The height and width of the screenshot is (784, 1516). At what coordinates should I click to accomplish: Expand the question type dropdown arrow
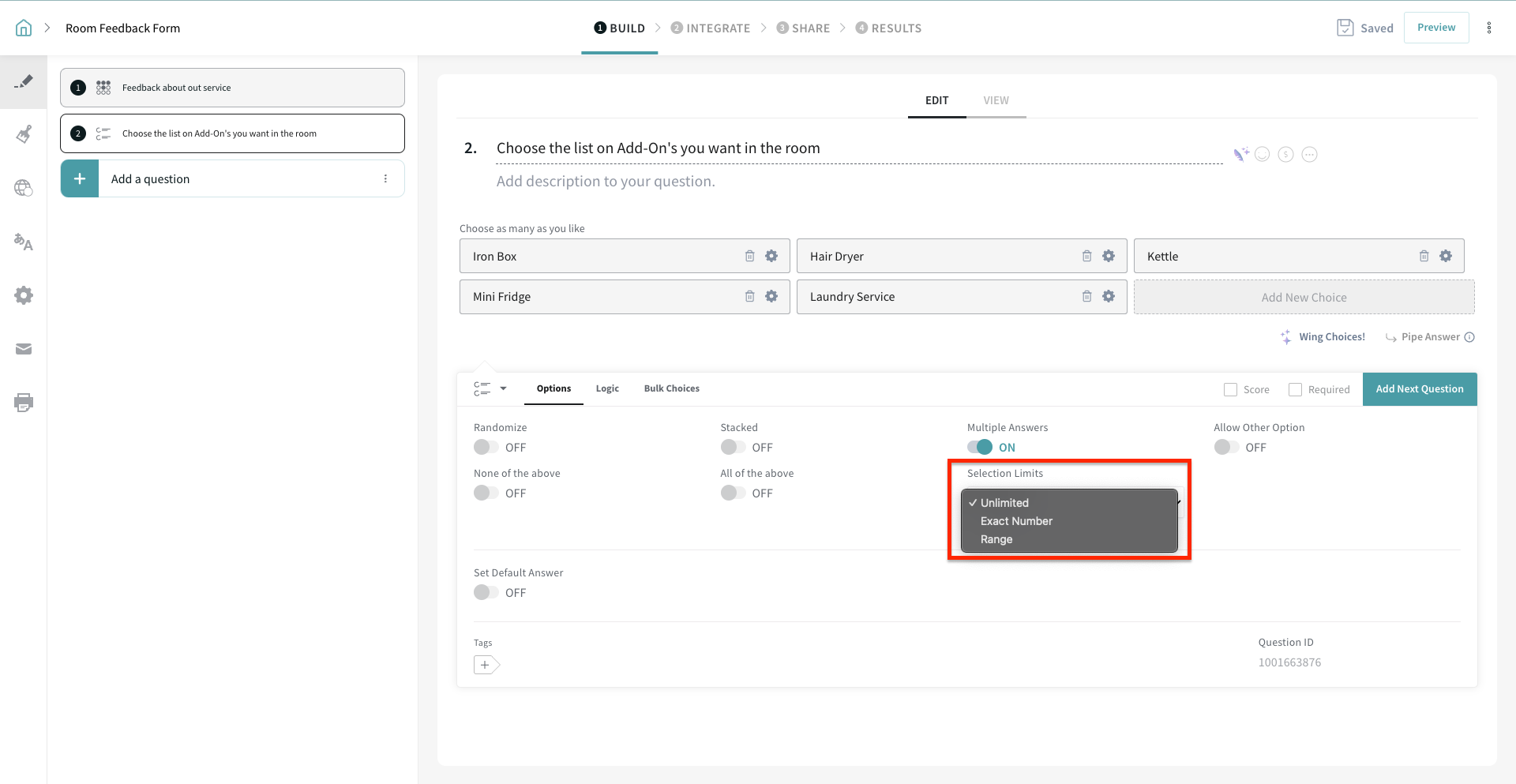coord(503,388)
